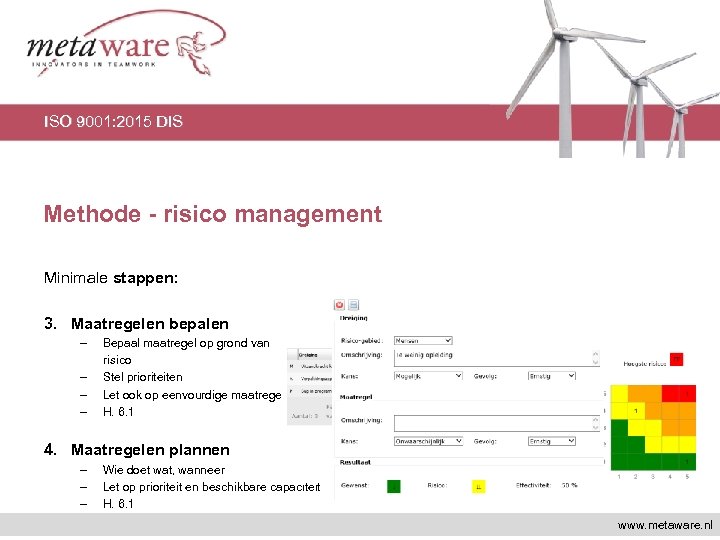Click the 'Maatregelen plannen' heading

click(150, 450)
